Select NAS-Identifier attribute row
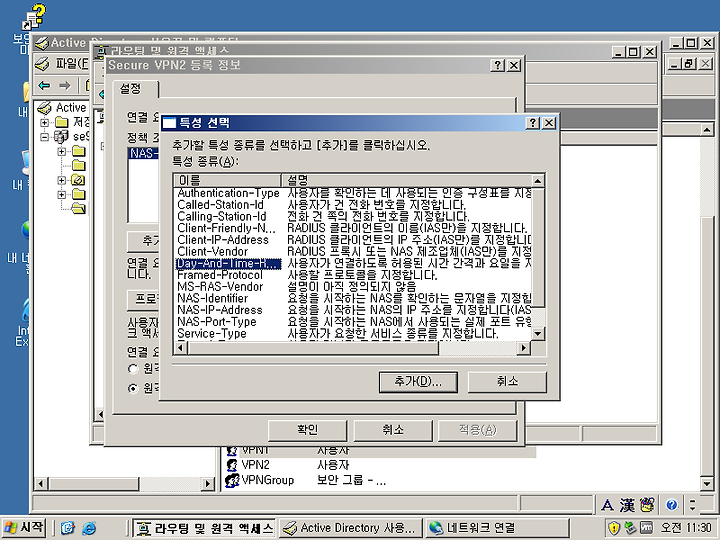Screen dimensions: 720x540 (x=354, y=298)
